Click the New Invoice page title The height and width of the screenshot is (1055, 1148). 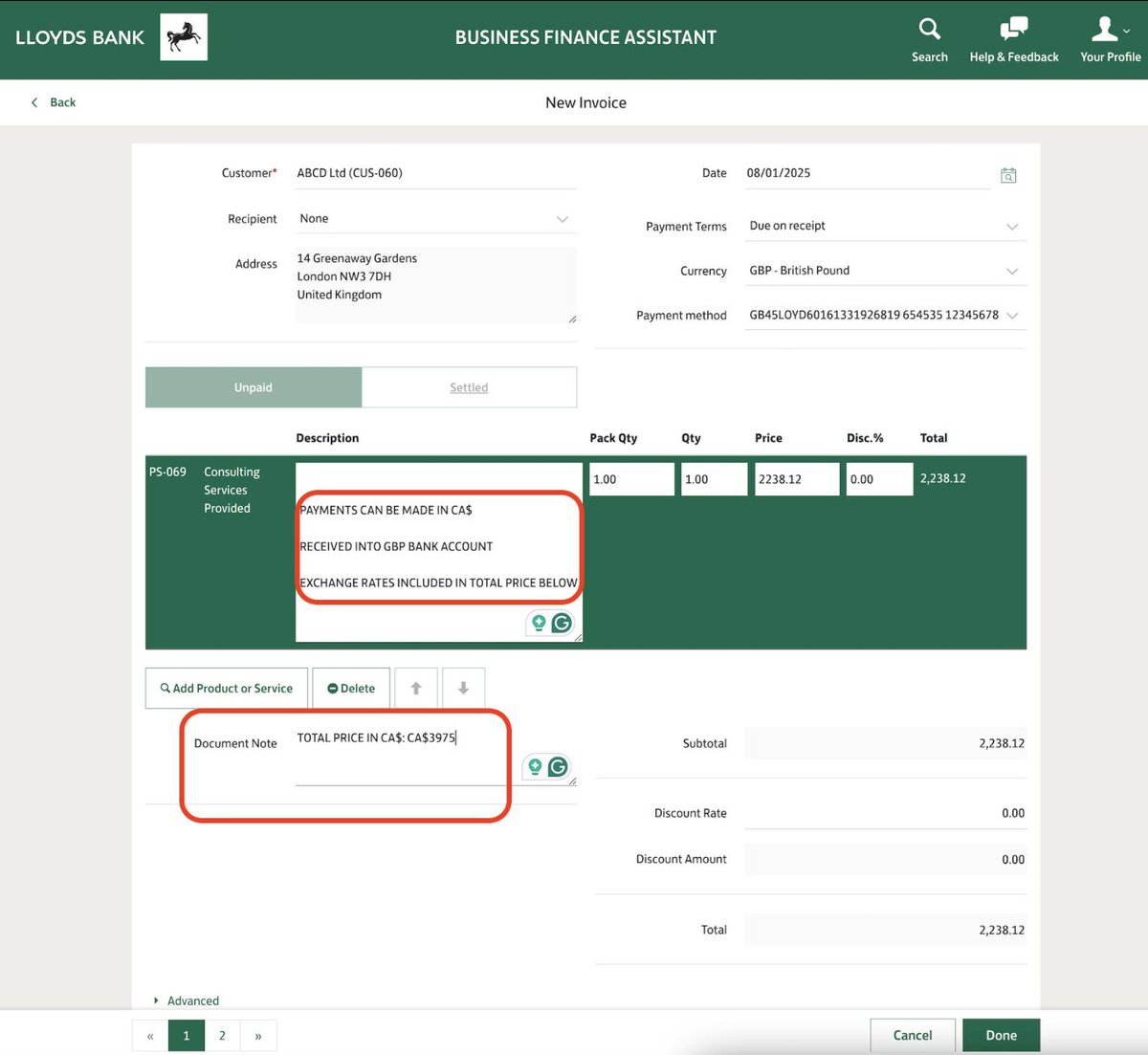(x=585, y=102)
